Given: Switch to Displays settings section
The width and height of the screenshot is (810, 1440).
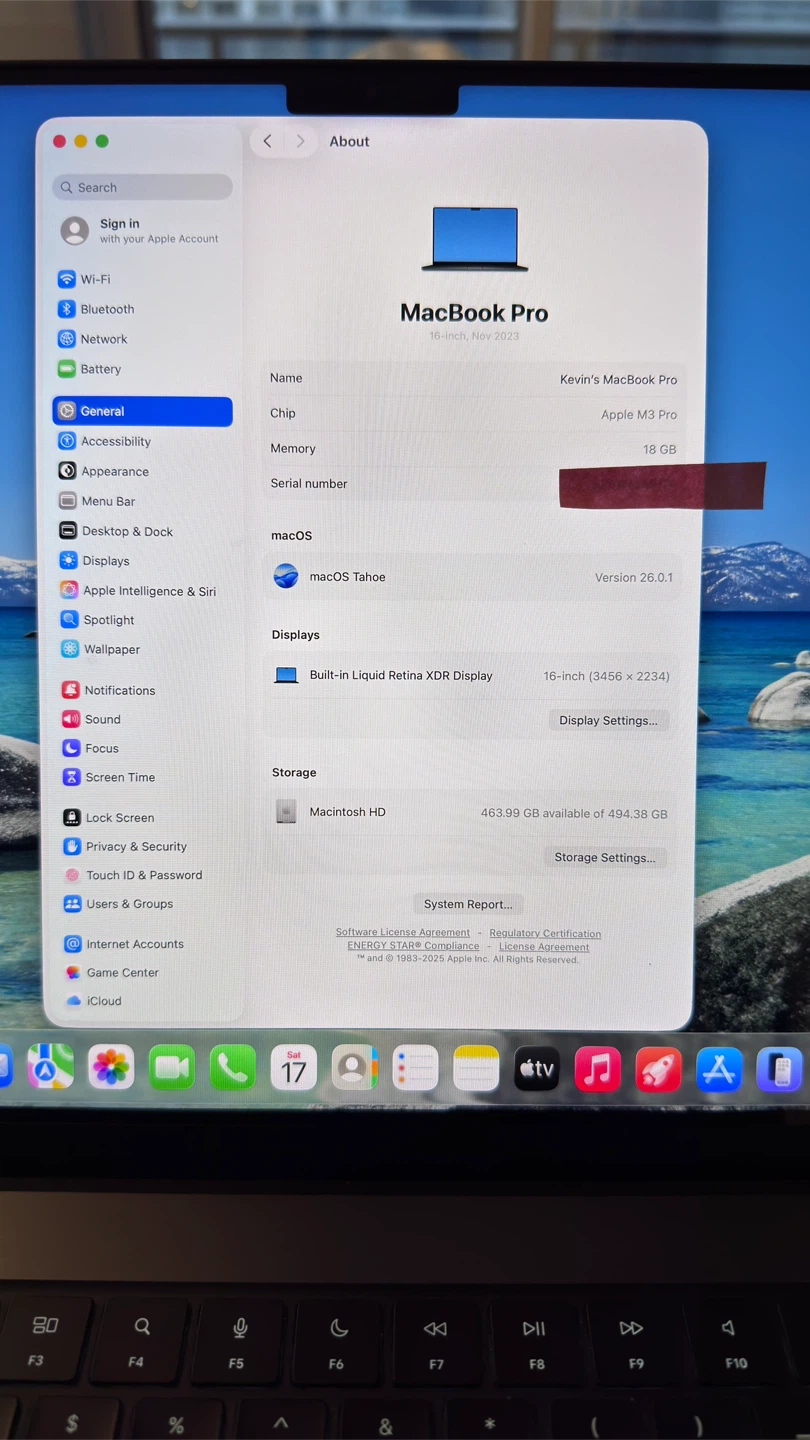Looking at the screenshot, I should pos(105,561).
